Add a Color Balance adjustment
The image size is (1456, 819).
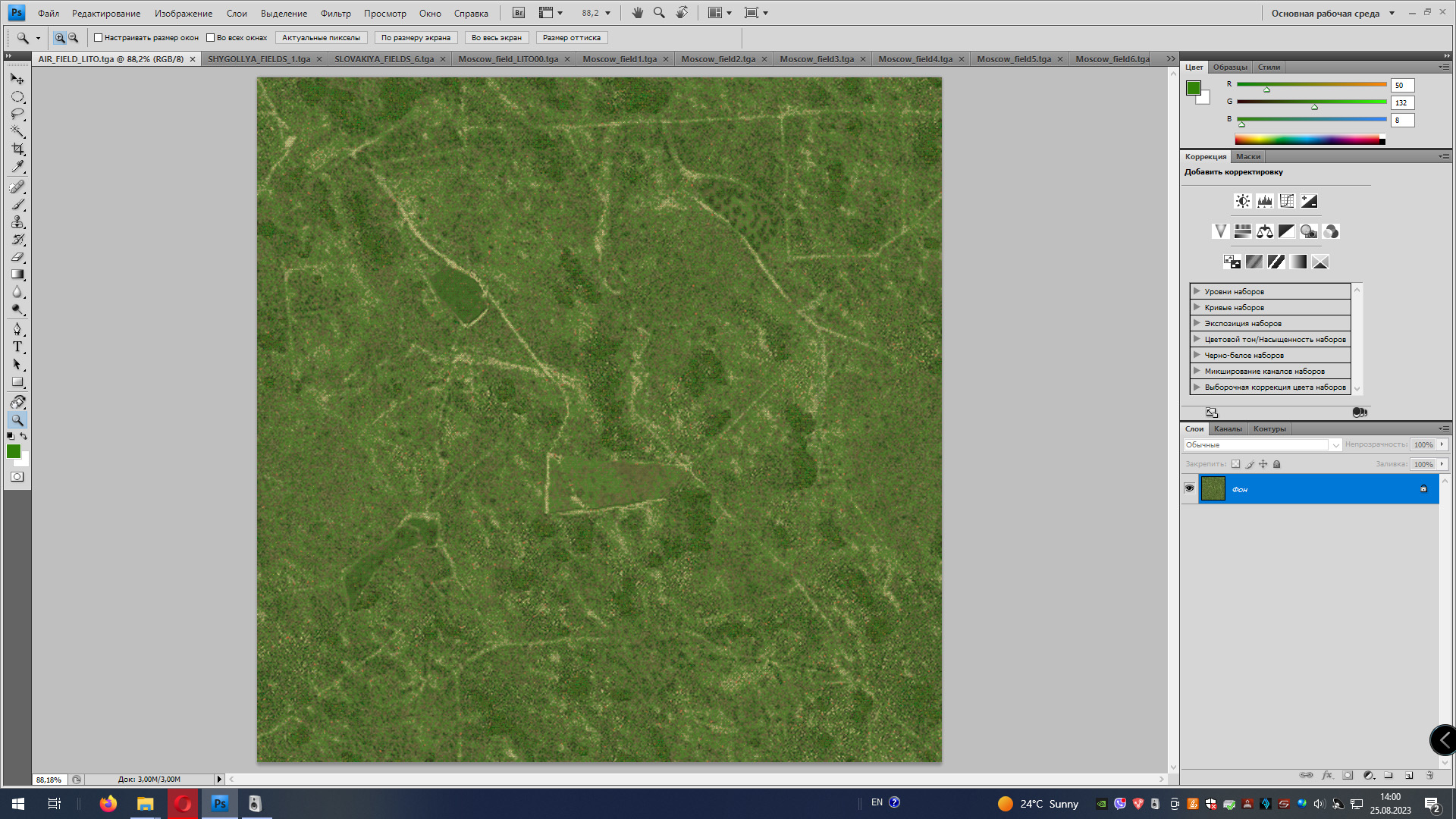[1264, 231]
